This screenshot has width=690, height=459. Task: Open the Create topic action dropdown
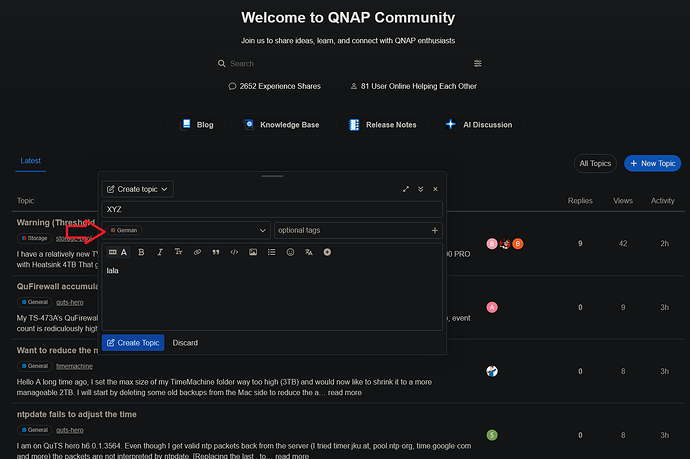(x=138, y=189)
